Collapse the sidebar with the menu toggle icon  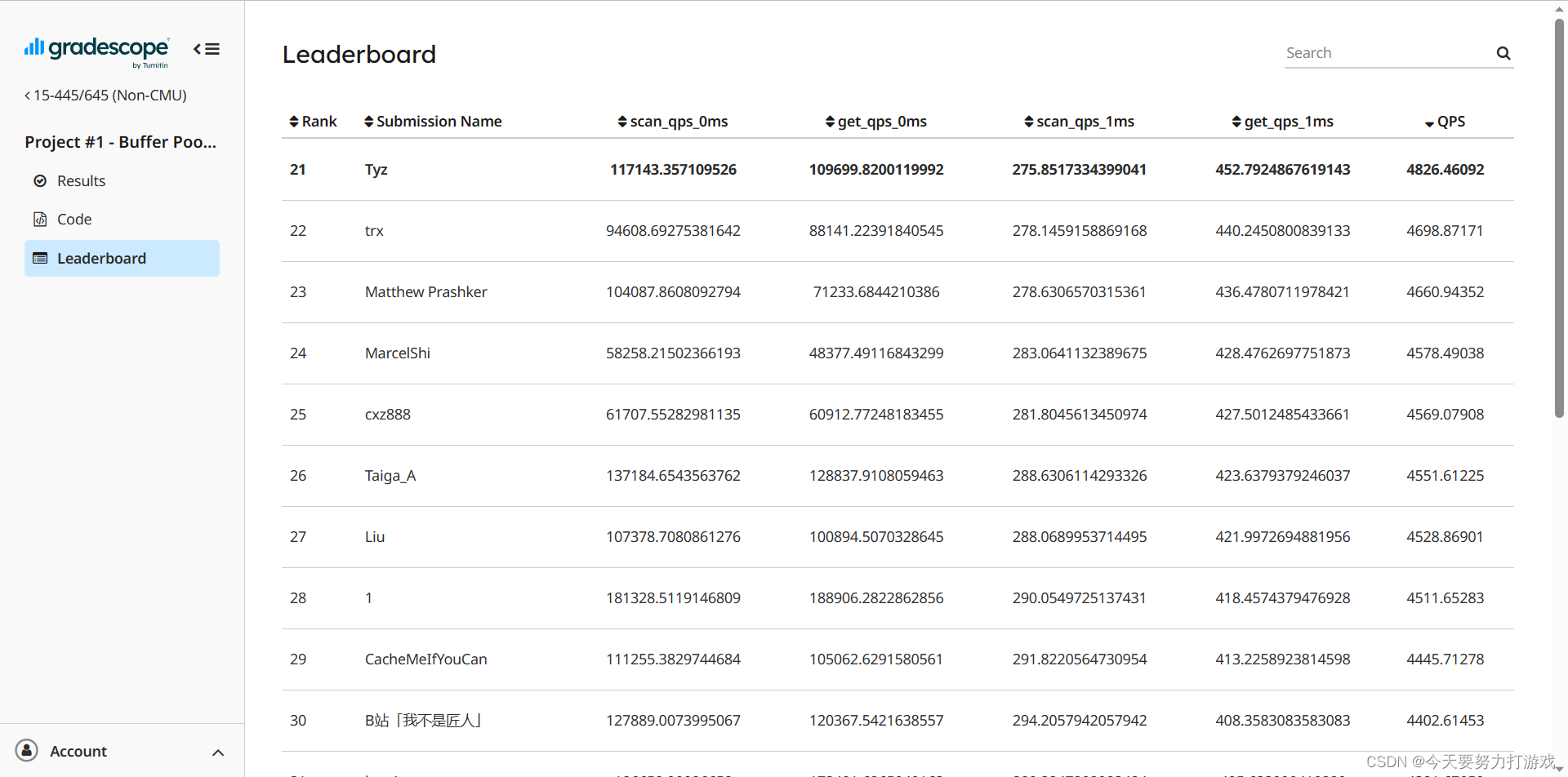click(x=207, y=49)
